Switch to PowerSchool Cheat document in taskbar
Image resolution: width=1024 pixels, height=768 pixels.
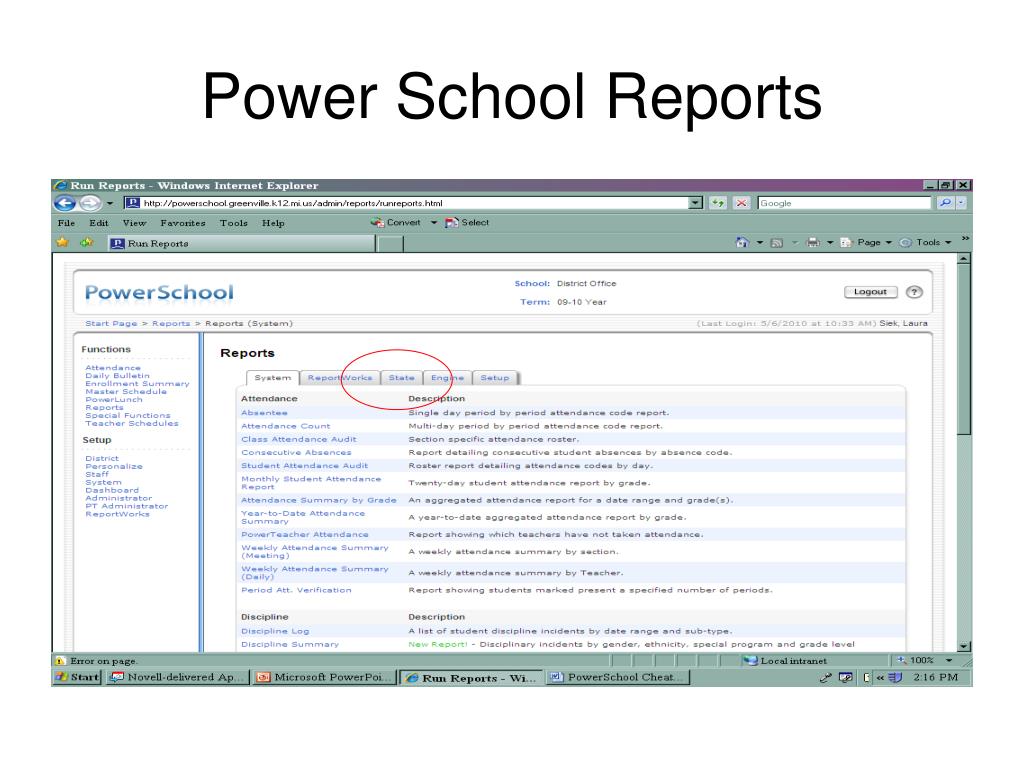(616, 677)
